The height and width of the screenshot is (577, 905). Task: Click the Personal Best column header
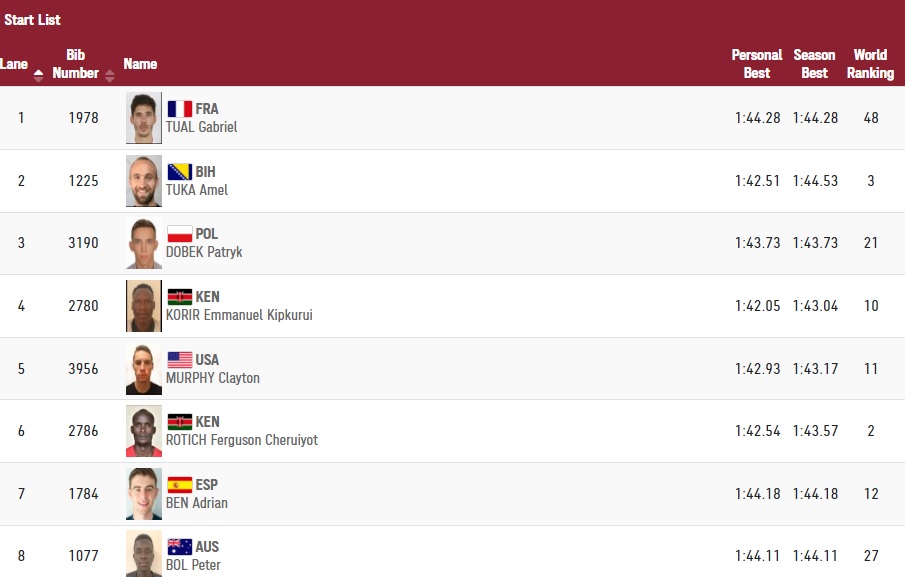tap(757, 64)
